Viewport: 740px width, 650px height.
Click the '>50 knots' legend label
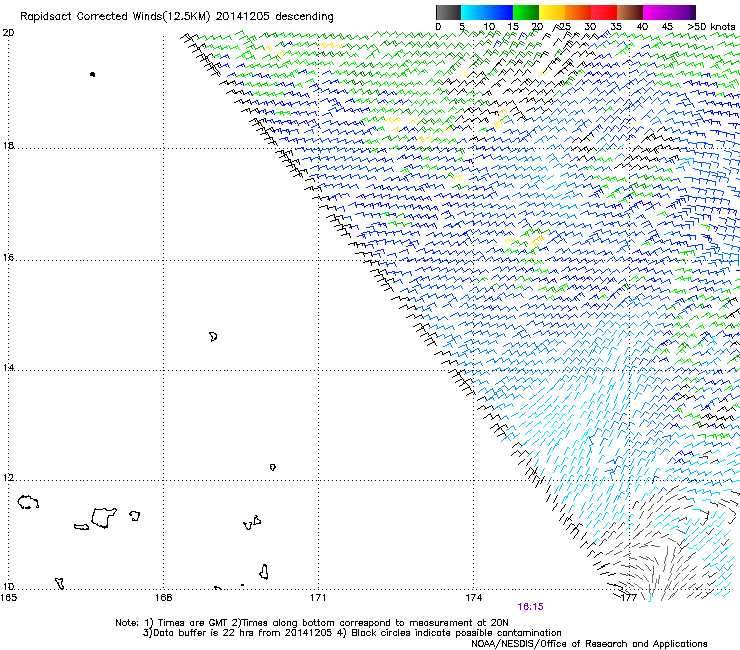[x=711, y=26]
